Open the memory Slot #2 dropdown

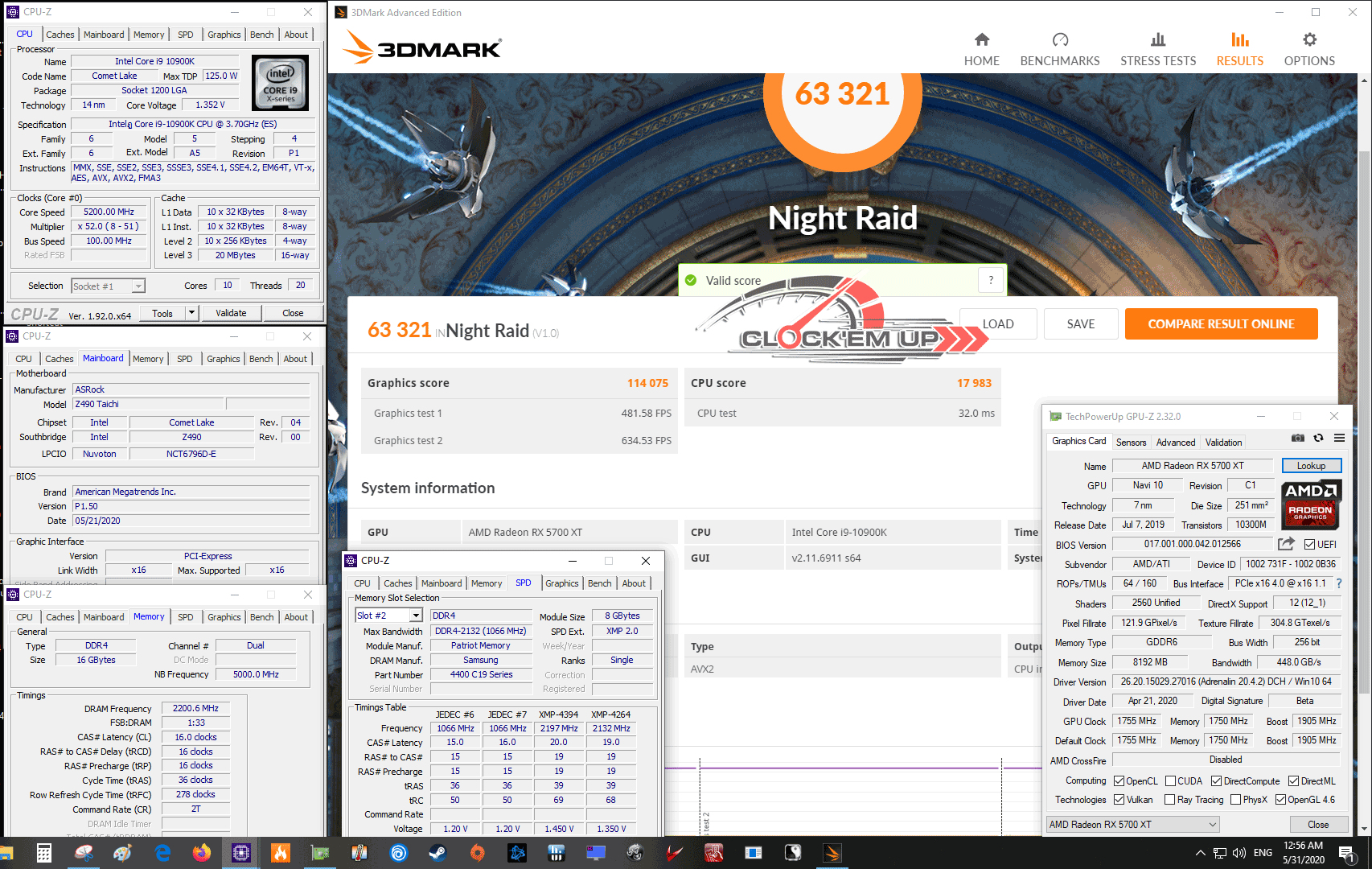416,616
